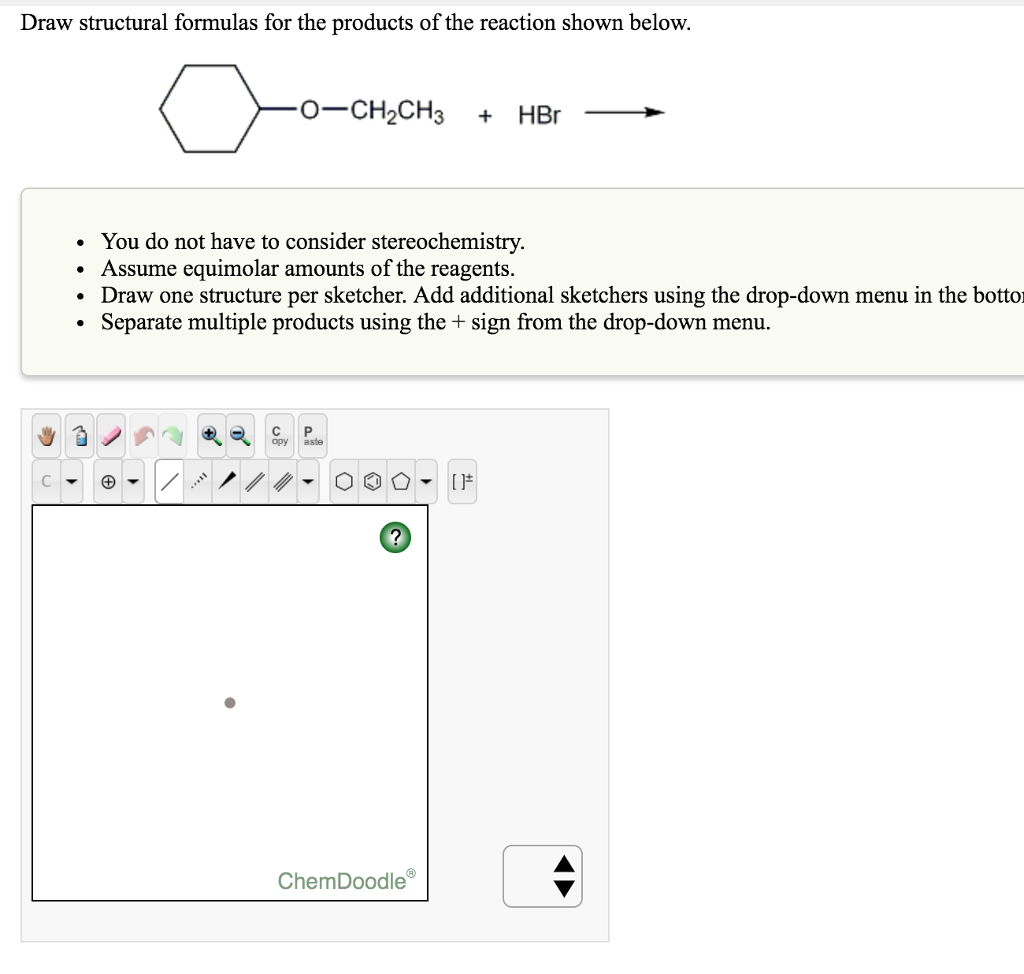Open the element label dropdown next to C
Viewport: 1024px width, 974px height.
pos(70,480)
